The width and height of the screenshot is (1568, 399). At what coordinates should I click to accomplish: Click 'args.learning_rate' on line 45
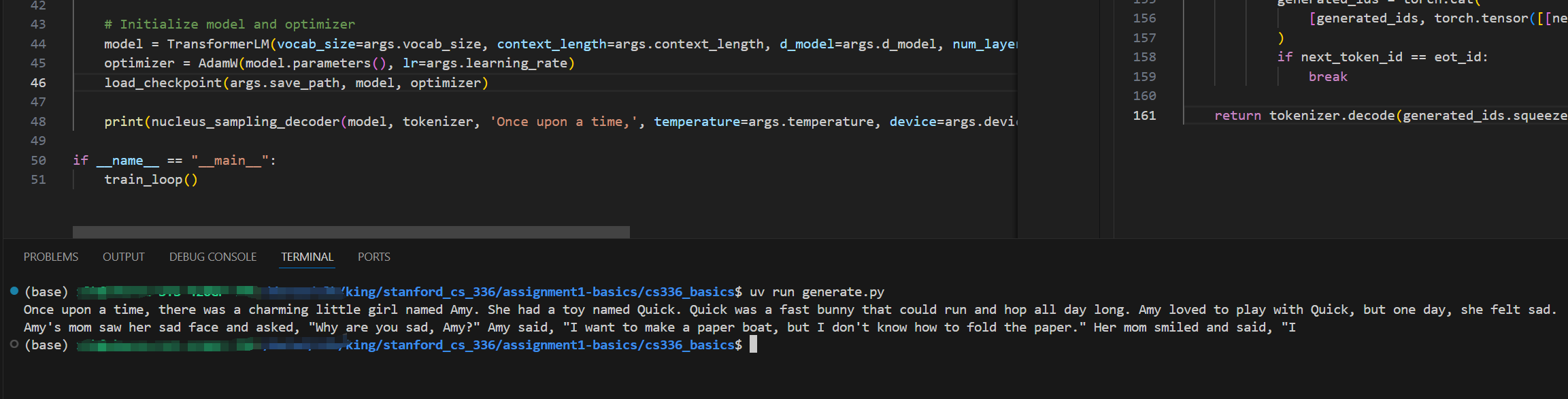click(497, 63)
